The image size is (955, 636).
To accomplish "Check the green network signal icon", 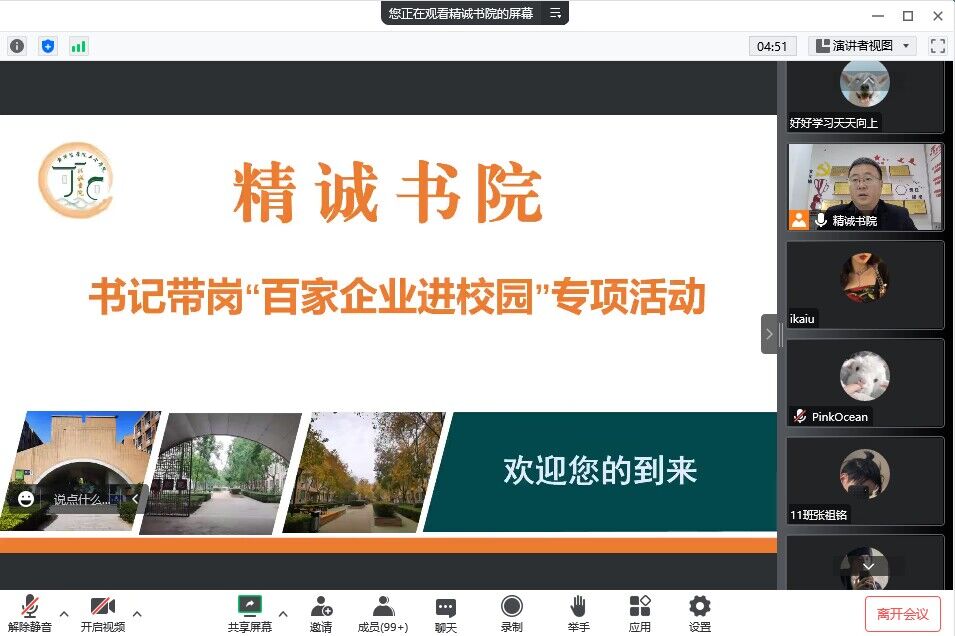I will [78, 46].
